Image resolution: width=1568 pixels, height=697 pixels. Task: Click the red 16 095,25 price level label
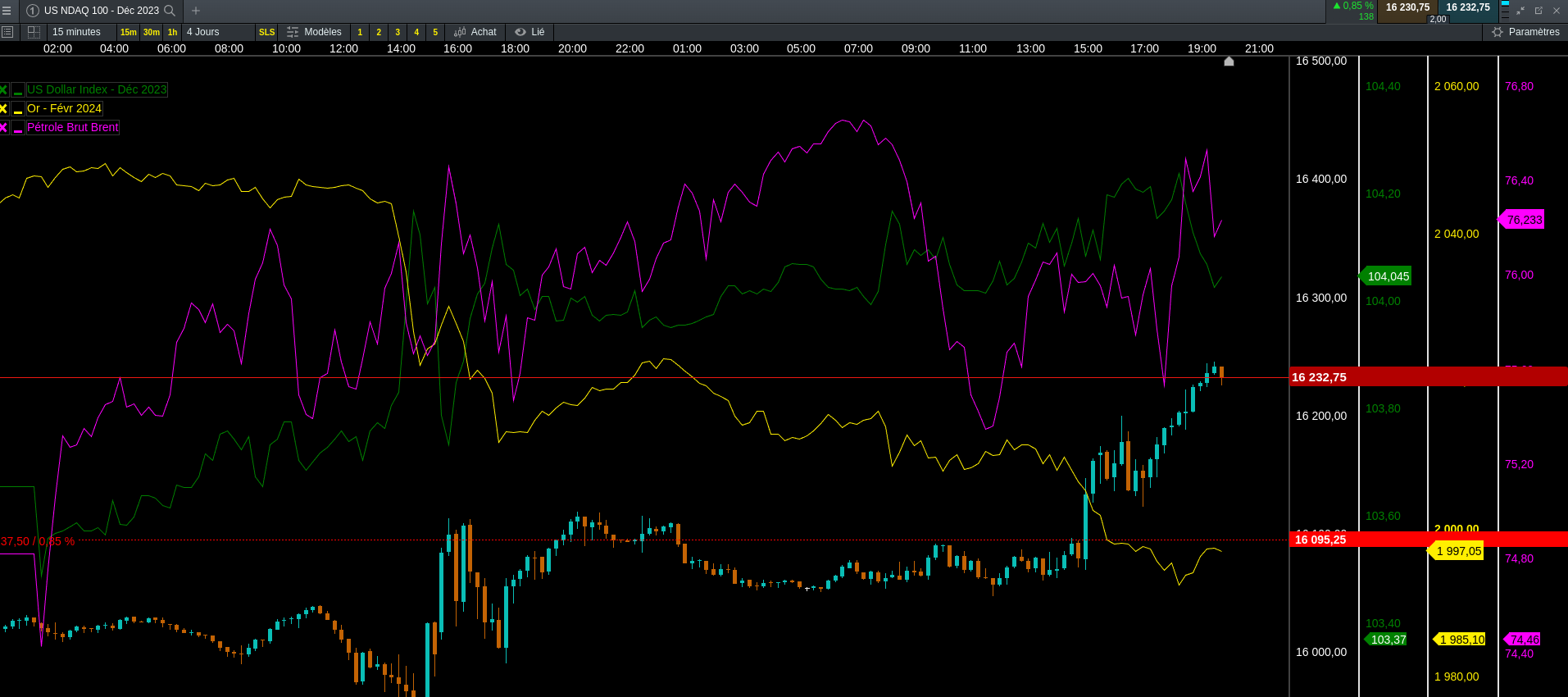click(x=1320, y=540)
